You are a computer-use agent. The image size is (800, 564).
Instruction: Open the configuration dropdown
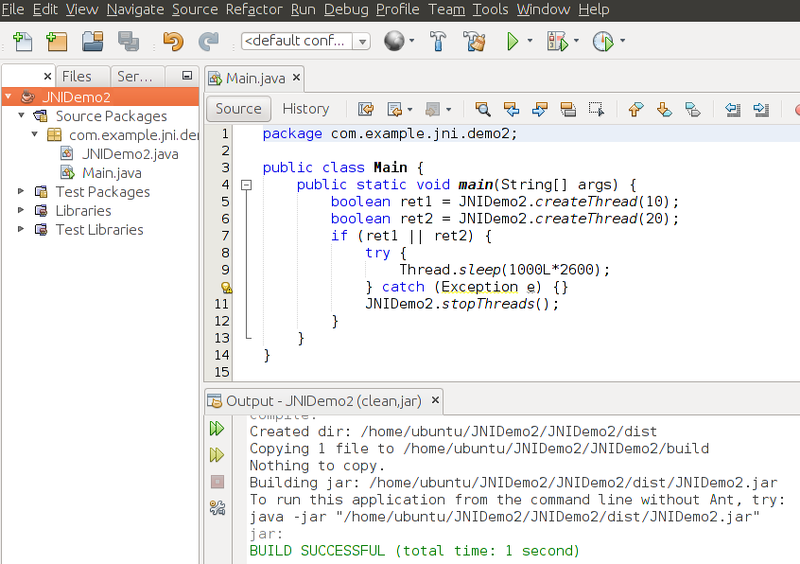point(362,41)
